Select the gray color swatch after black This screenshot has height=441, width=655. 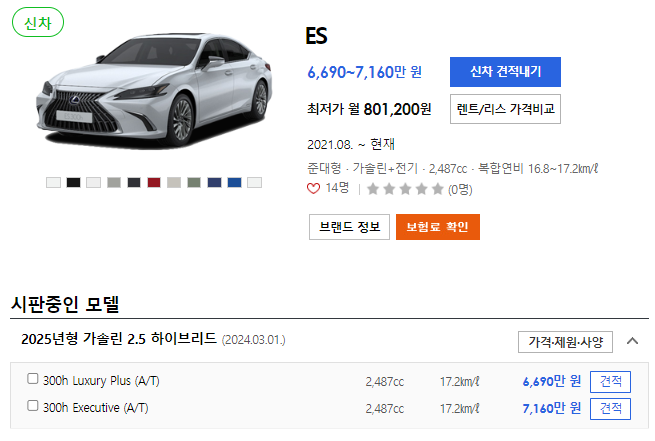(x=114, y=182)
